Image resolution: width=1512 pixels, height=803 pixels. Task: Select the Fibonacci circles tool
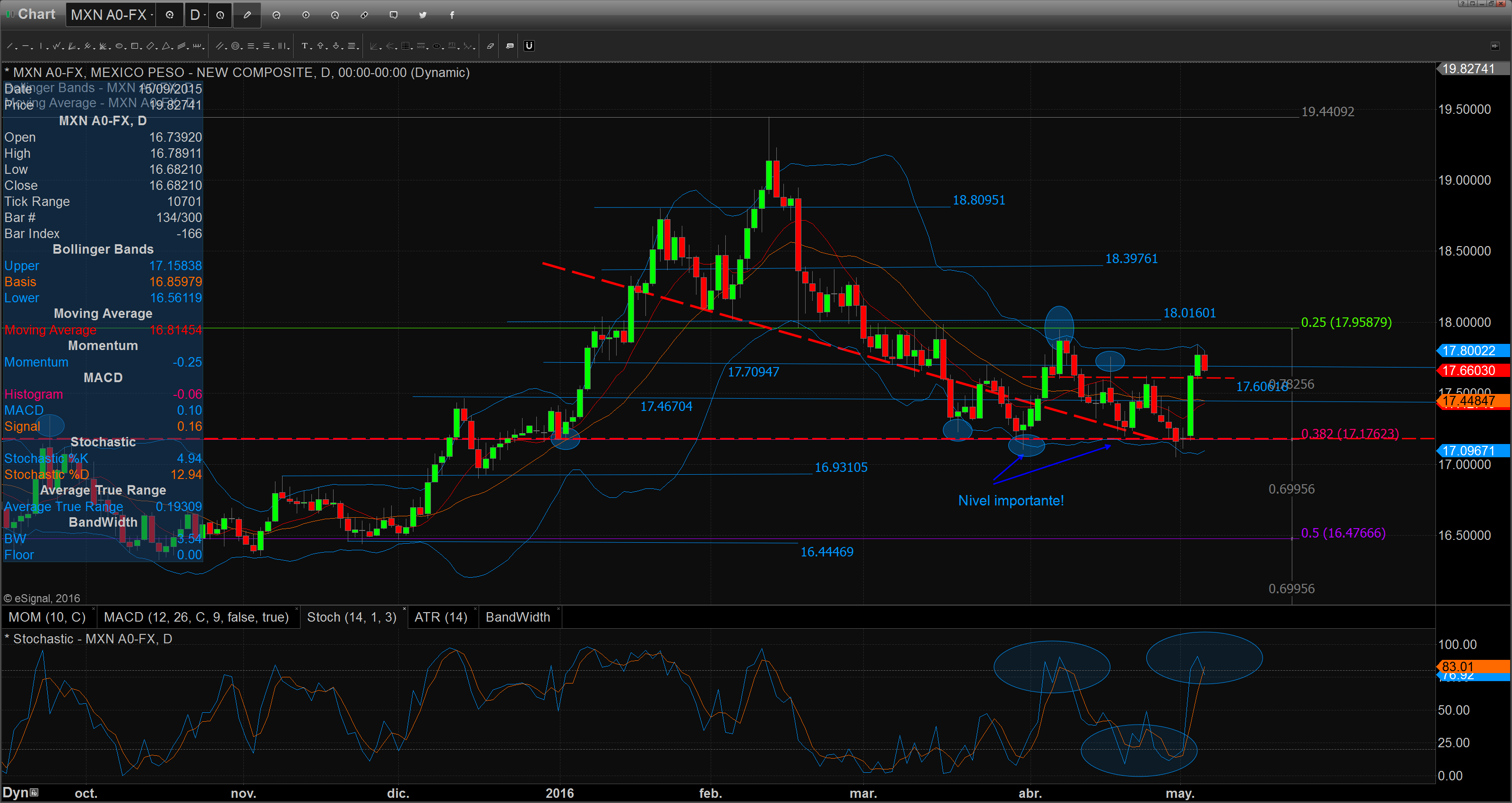[x=235, y=46]
